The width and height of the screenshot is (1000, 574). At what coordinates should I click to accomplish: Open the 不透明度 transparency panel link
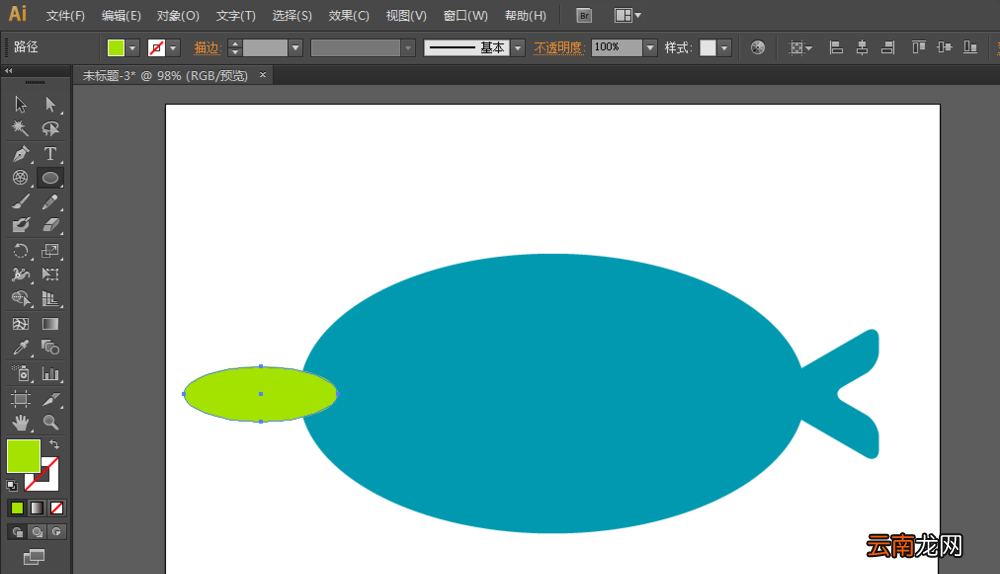tap(557, 48)
